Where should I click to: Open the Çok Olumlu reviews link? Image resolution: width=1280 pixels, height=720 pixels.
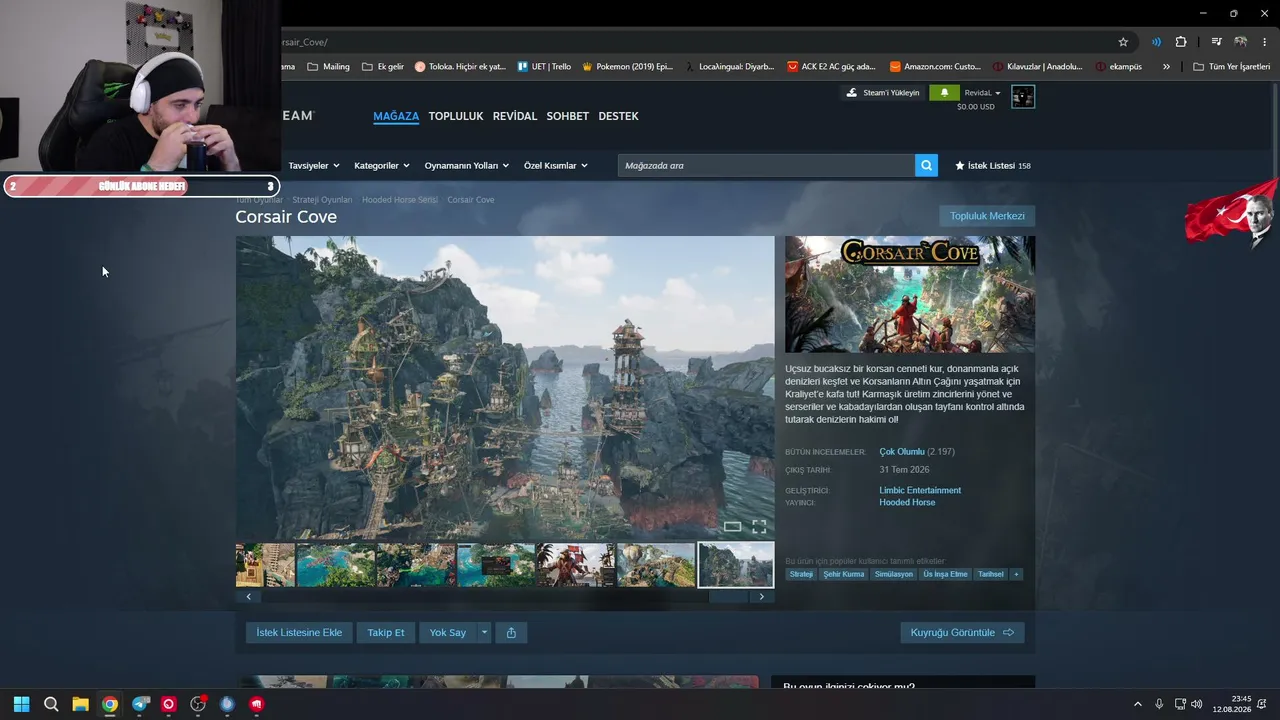point(902,452)
